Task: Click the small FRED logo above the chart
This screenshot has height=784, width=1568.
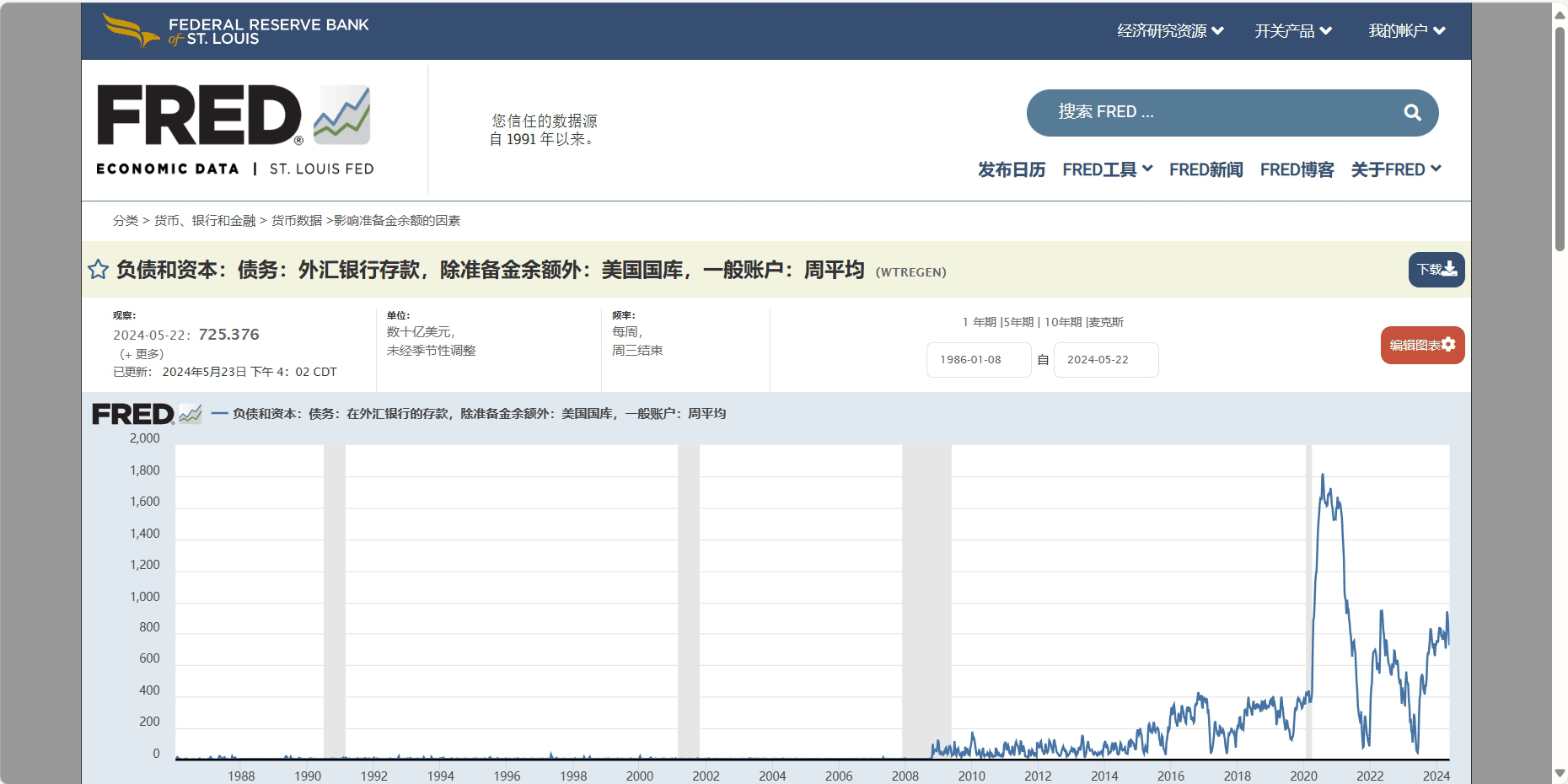Action: coord(147,414)
